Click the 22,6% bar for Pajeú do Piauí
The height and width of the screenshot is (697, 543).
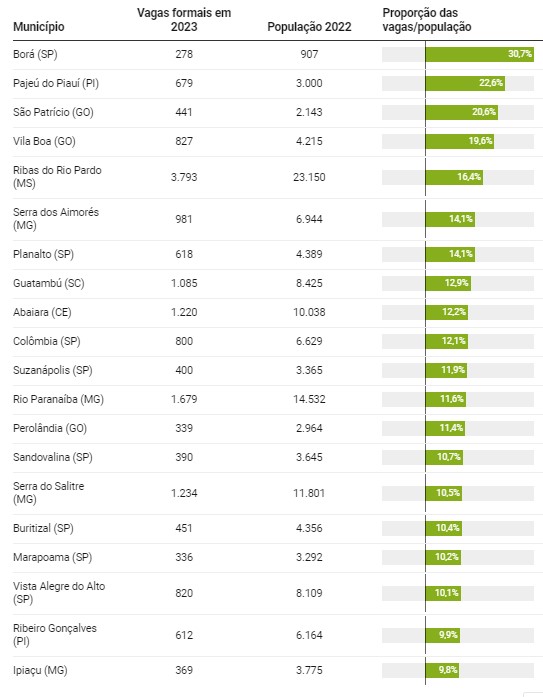tap(465, 83)
